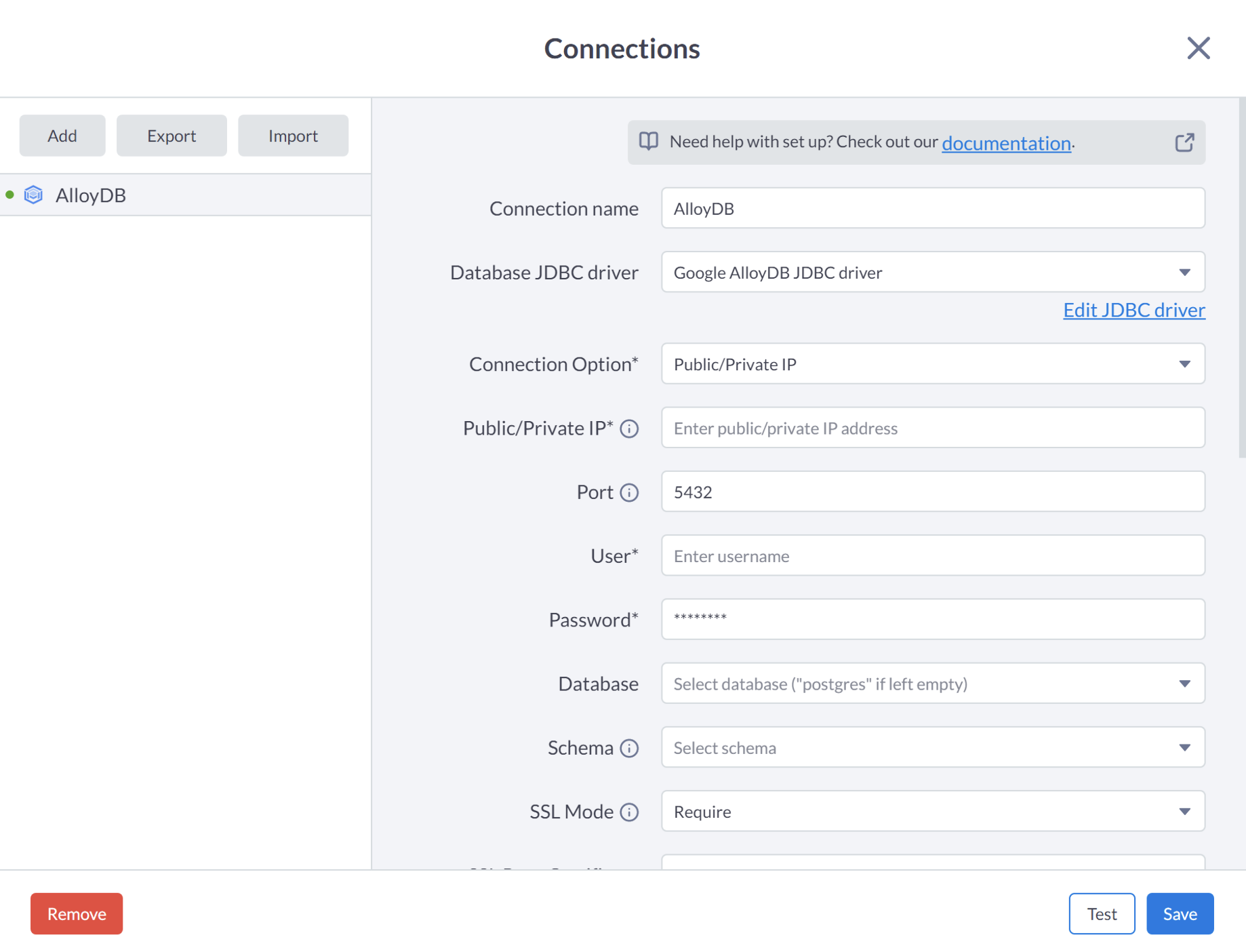Focus the public/private IP address field

(x=933, y=428)
